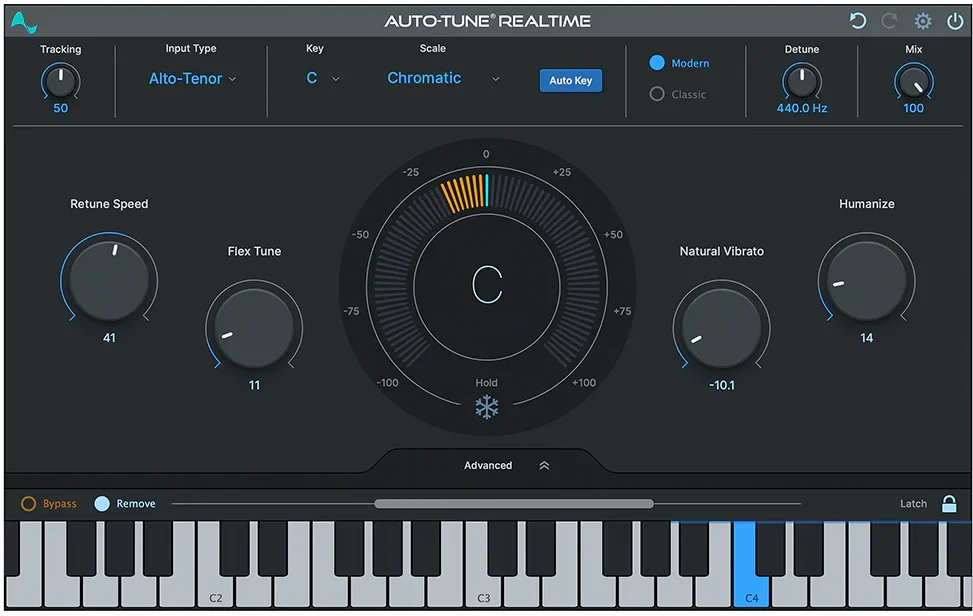The width and height of the screenshot is (973, 616).
Task: Click the keyboard range scrollbar
Action: tap(513, 504)
